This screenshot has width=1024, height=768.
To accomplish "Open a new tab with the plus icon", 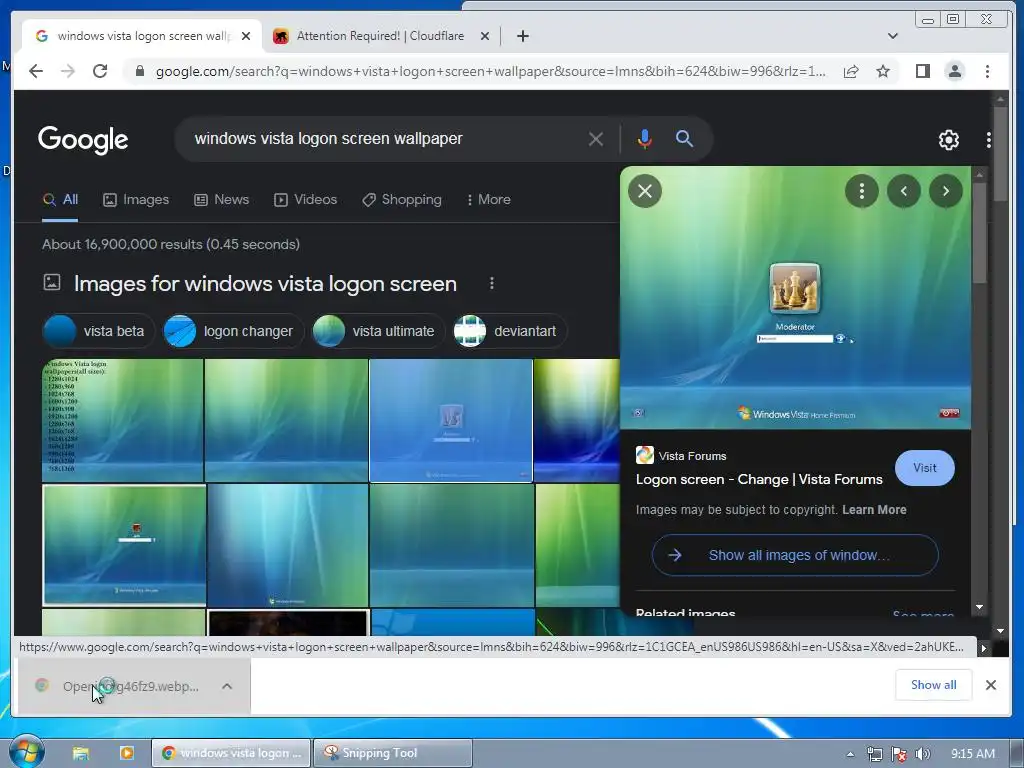I will (x=522, y=36).
